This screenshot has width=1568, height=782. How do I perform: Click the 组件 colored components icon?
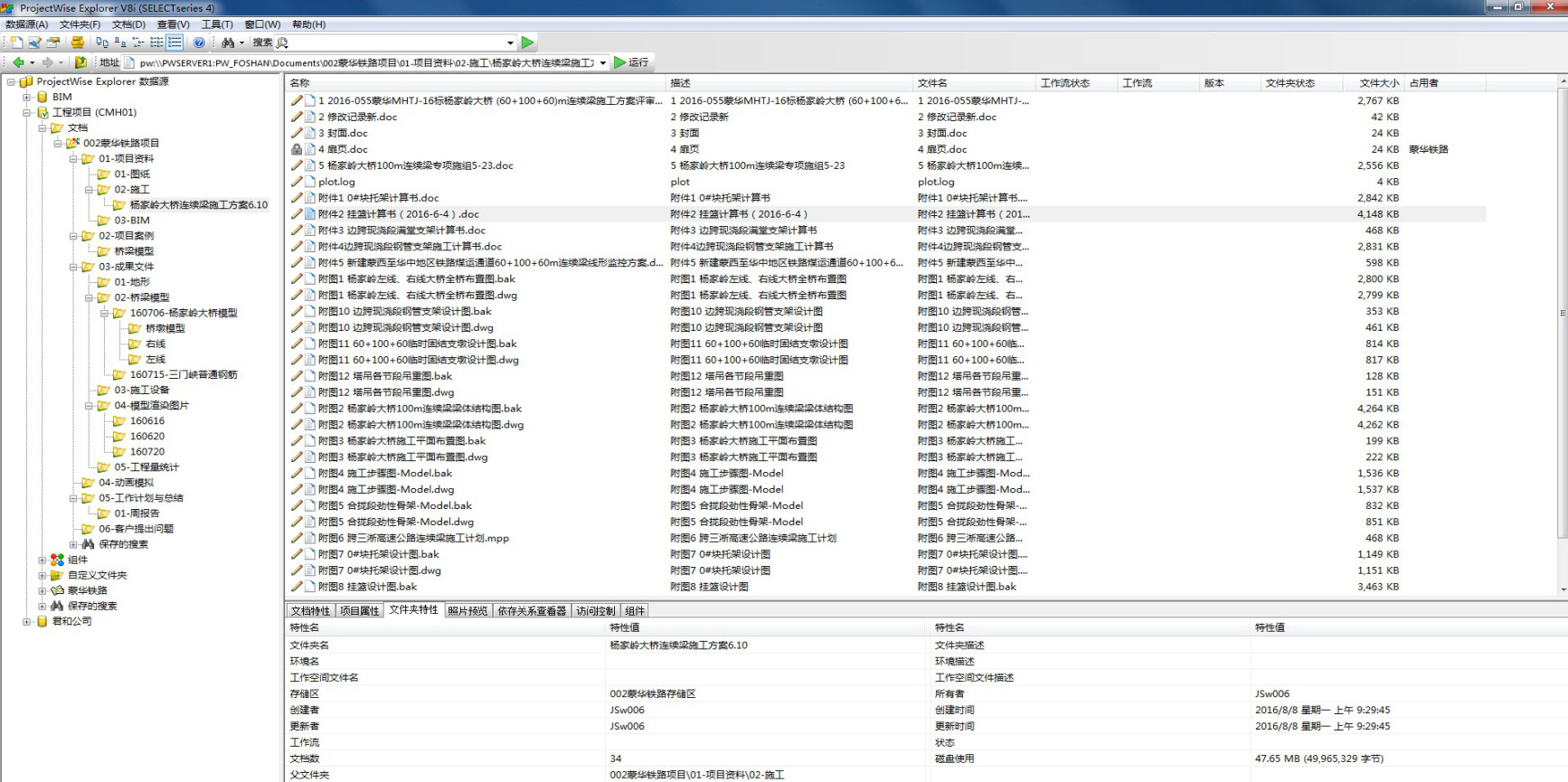[x=57, y=560]
